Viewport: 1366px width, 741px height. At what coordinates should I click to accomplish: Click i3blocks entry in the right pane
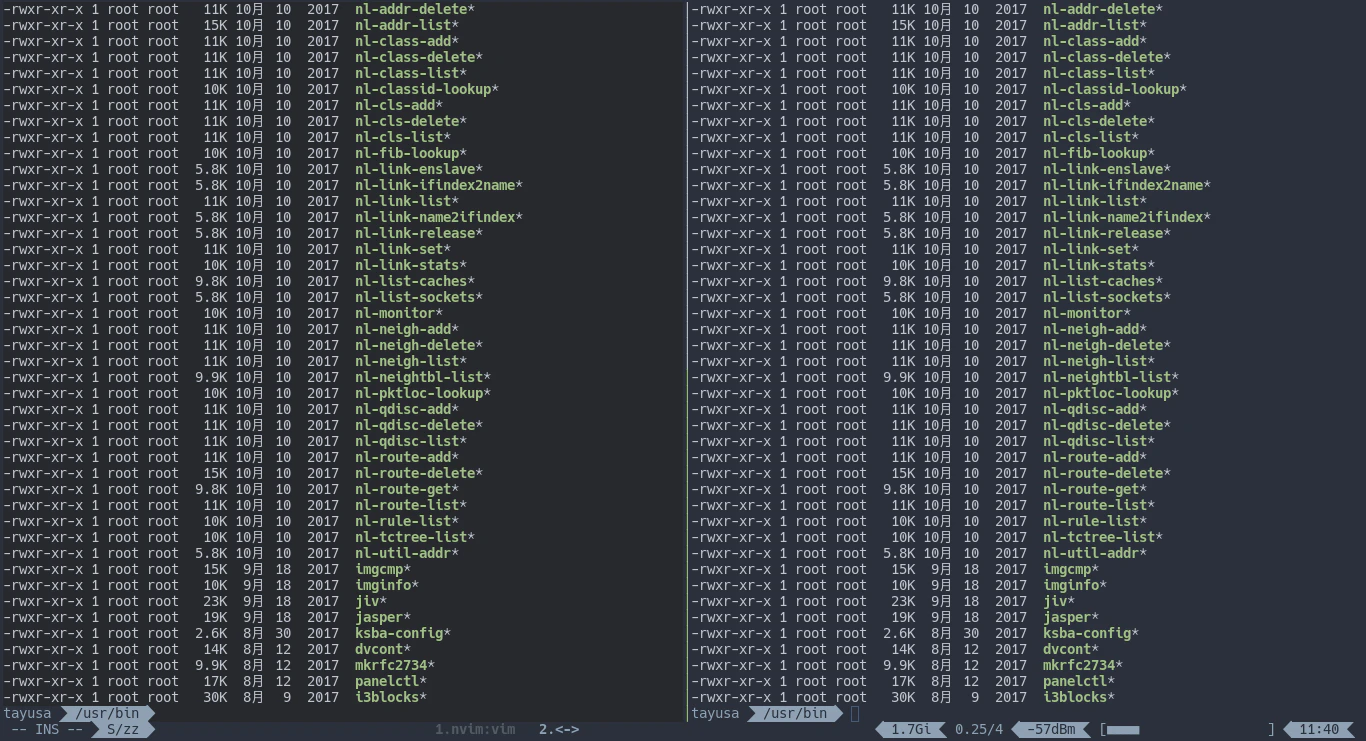(1075, 697)
